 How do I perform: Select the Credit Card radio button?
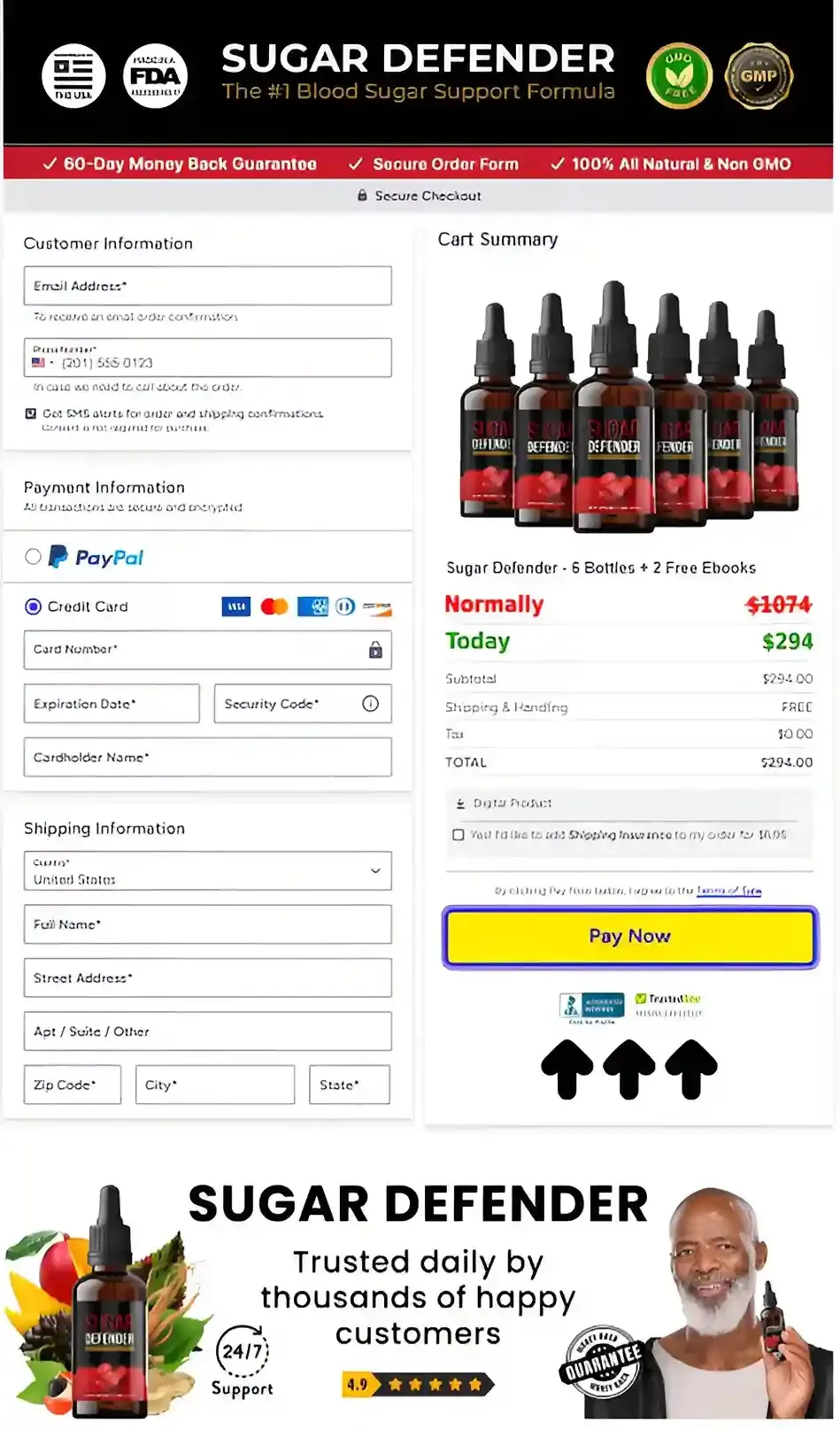tap(33, 606)
